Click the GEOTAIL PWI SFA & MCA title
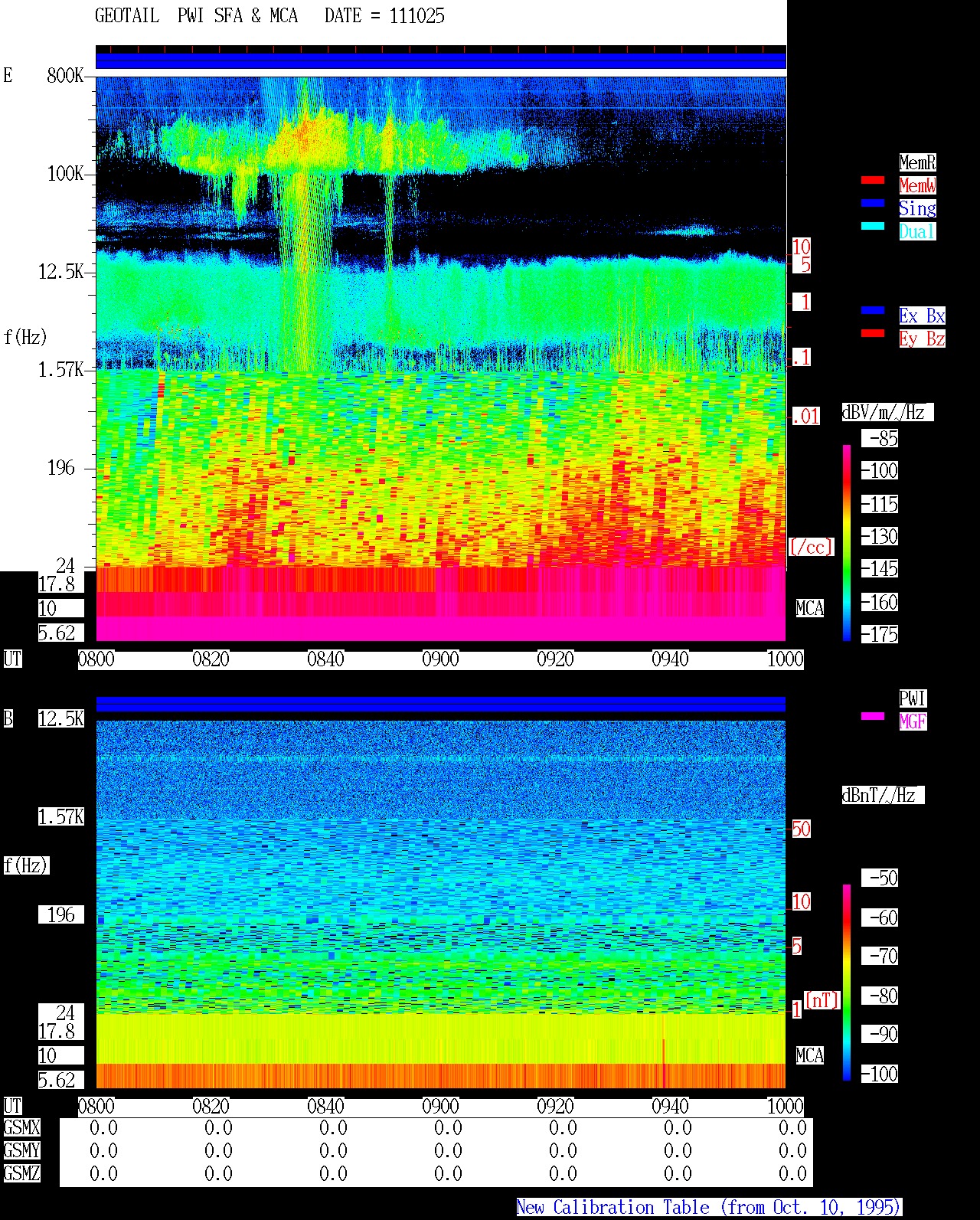This screenshot has width=980, height=1220. click(x=196, y=16)
